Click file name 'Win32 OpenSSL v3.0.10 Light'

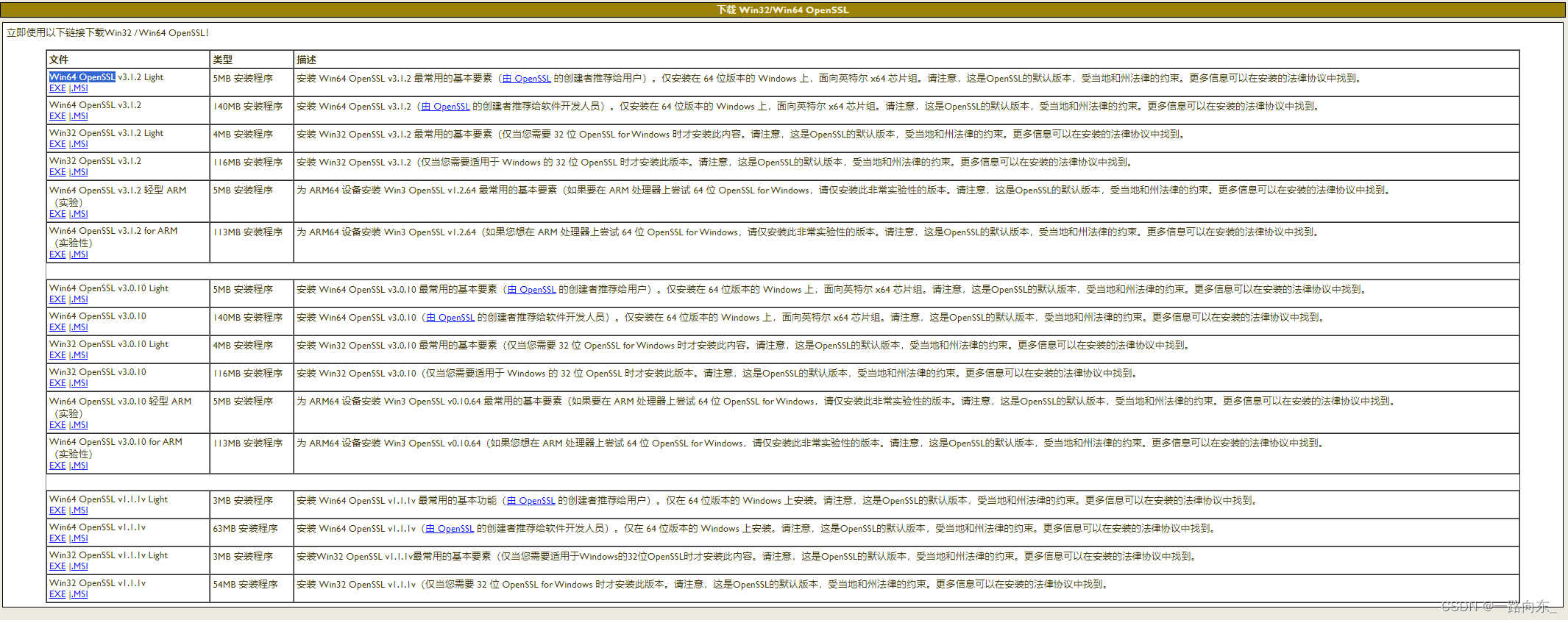(x=109, y=344)
